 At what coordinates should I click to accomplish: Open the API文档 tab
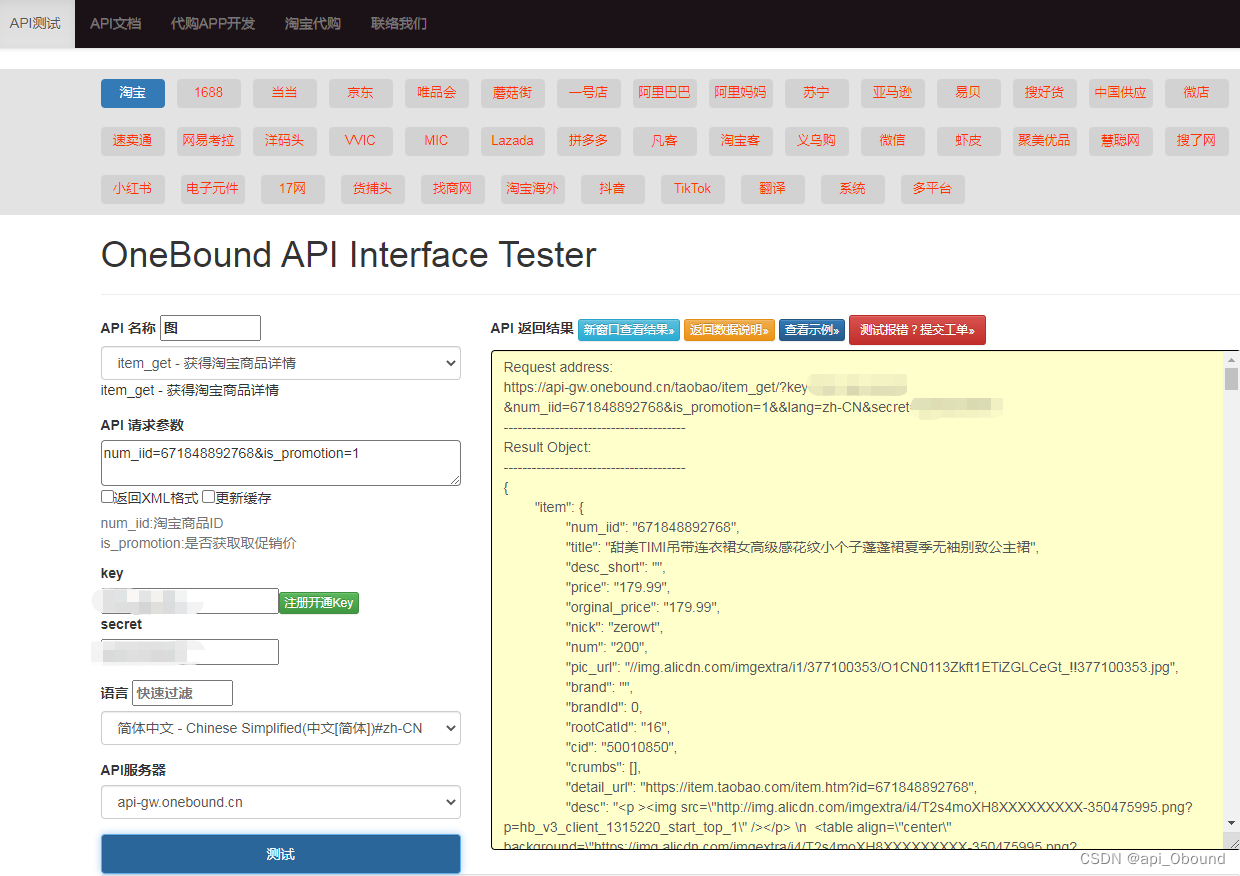(115, 23)
